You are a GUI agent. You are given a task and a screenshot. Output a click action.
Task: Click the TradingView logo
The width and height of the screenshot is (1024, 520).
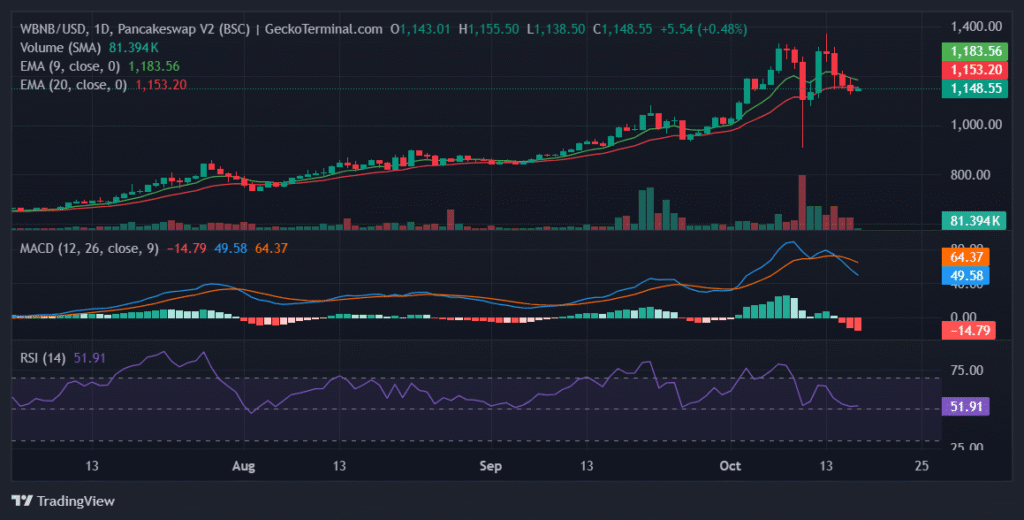(x=63, y=501)
